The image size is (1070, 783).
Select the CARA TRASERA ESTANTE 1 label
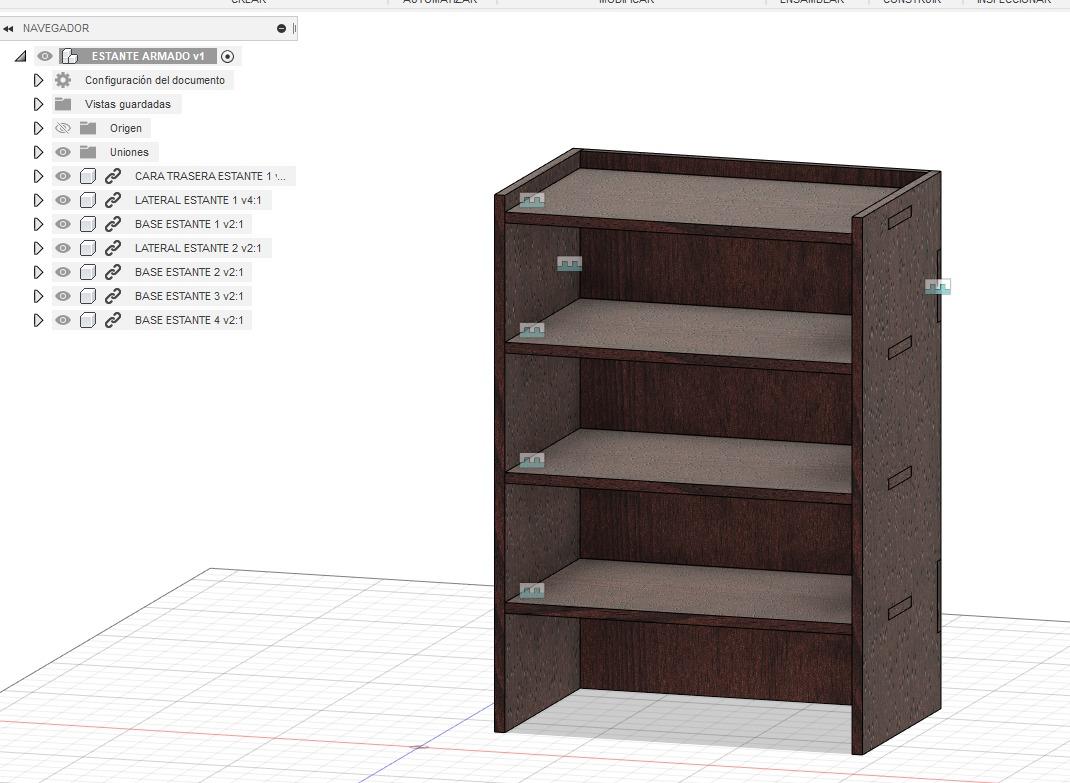[210, 176]
